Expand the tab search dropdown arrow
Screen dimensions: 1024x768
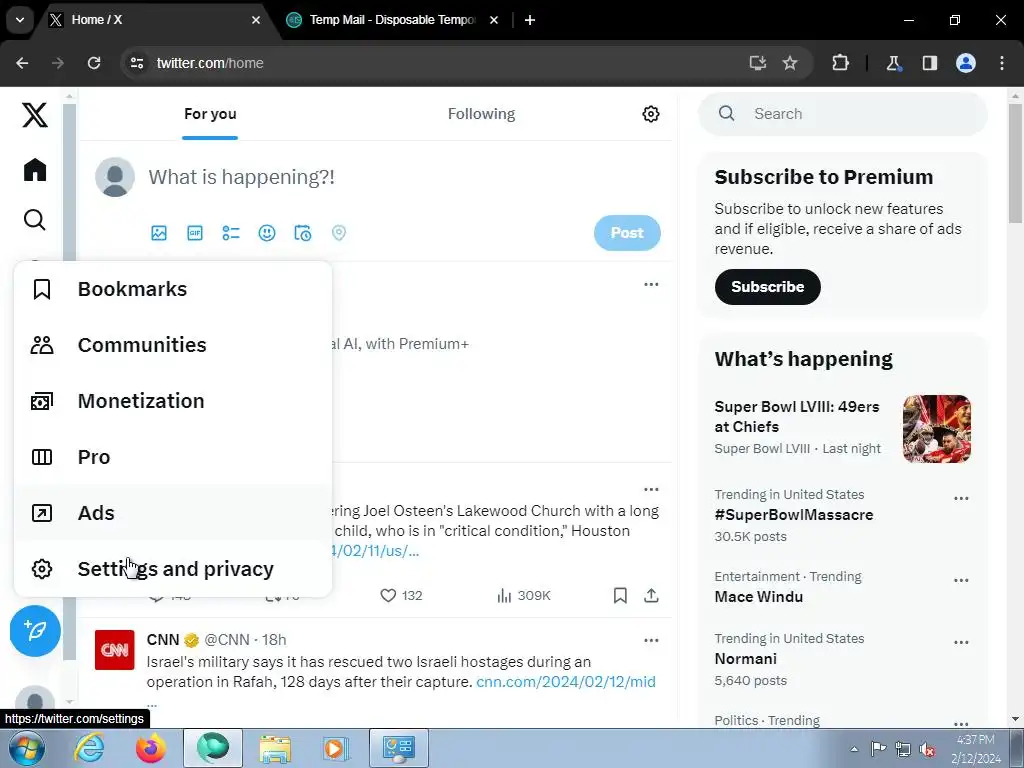coord(20,20)
